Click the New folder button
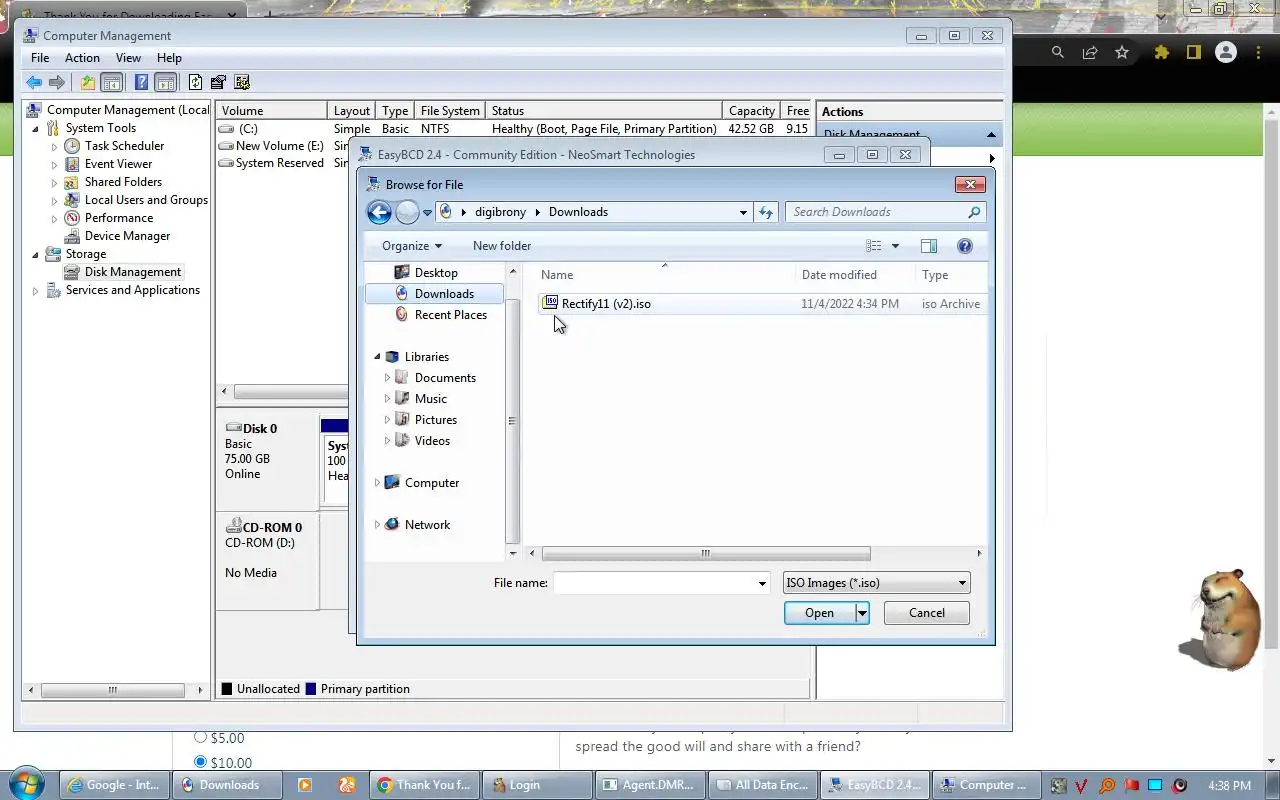This screenshot has height=800, width=1280. [x=502, y=246]
